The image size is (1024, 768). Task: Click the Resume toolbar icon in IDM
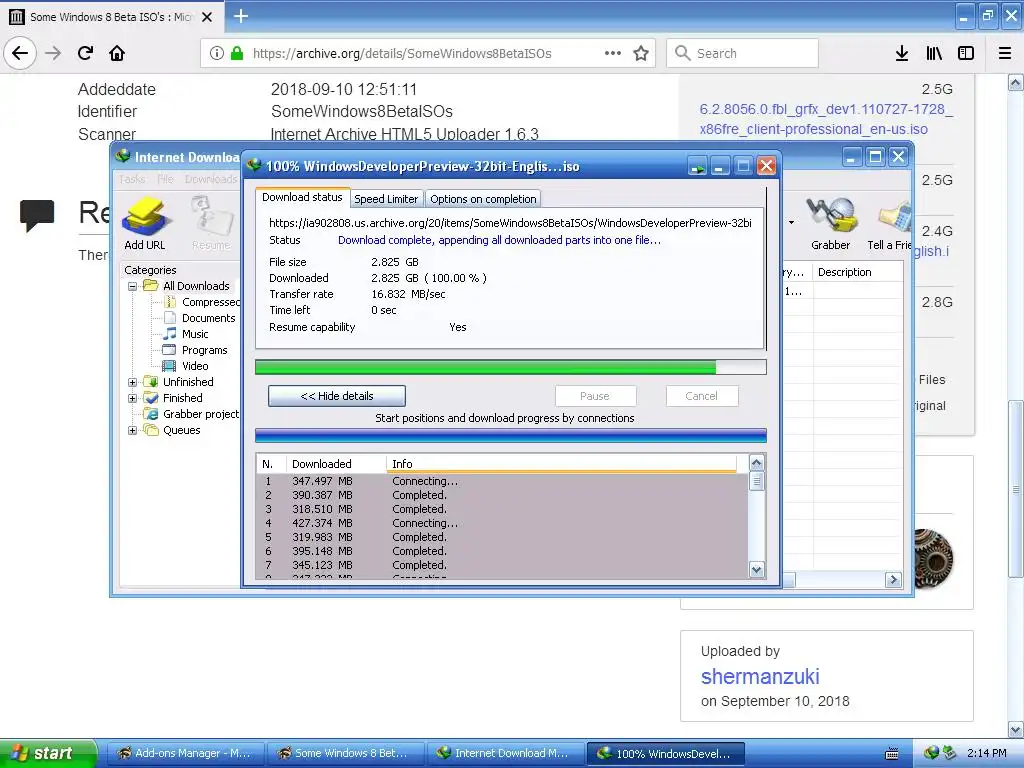click(x=211, y=223)
